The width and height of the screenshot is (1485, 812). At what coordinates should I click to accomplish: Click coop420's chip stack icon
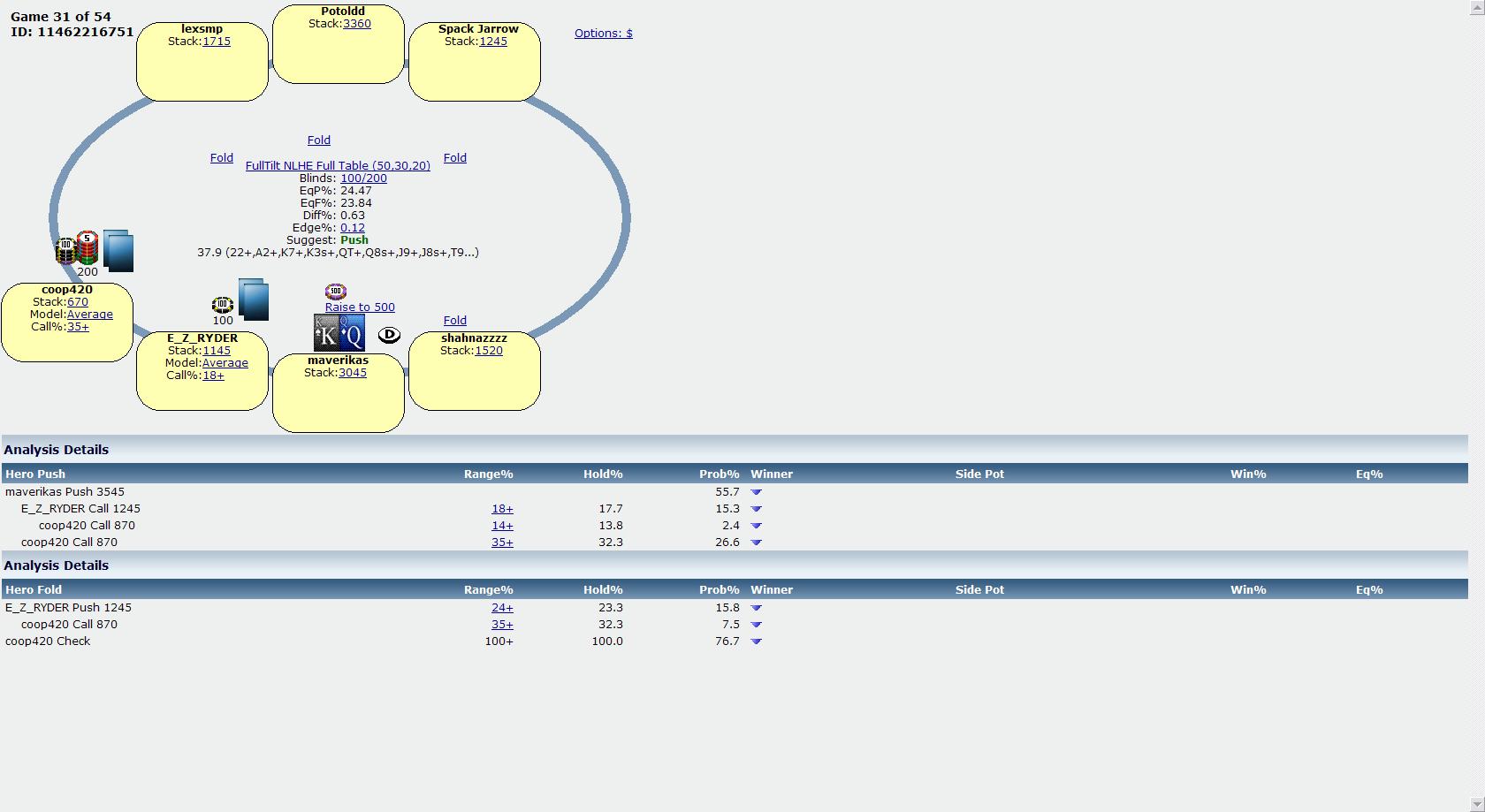tap(77, 250)
